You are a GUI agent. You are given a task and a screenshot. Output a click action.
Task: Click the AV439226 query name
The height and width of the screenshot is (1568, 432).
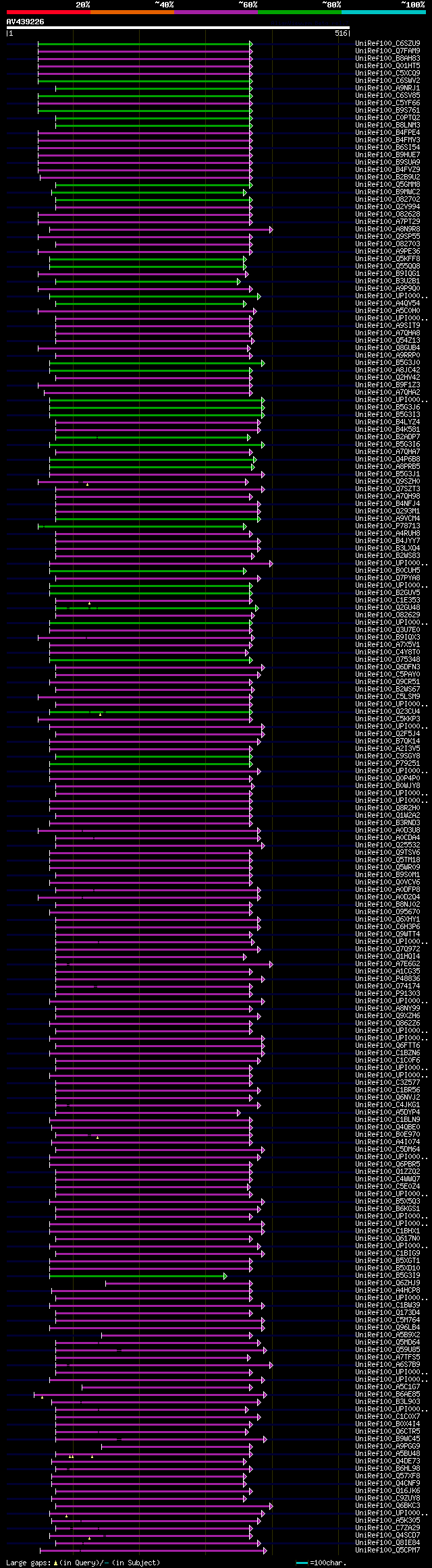[26, 22]
